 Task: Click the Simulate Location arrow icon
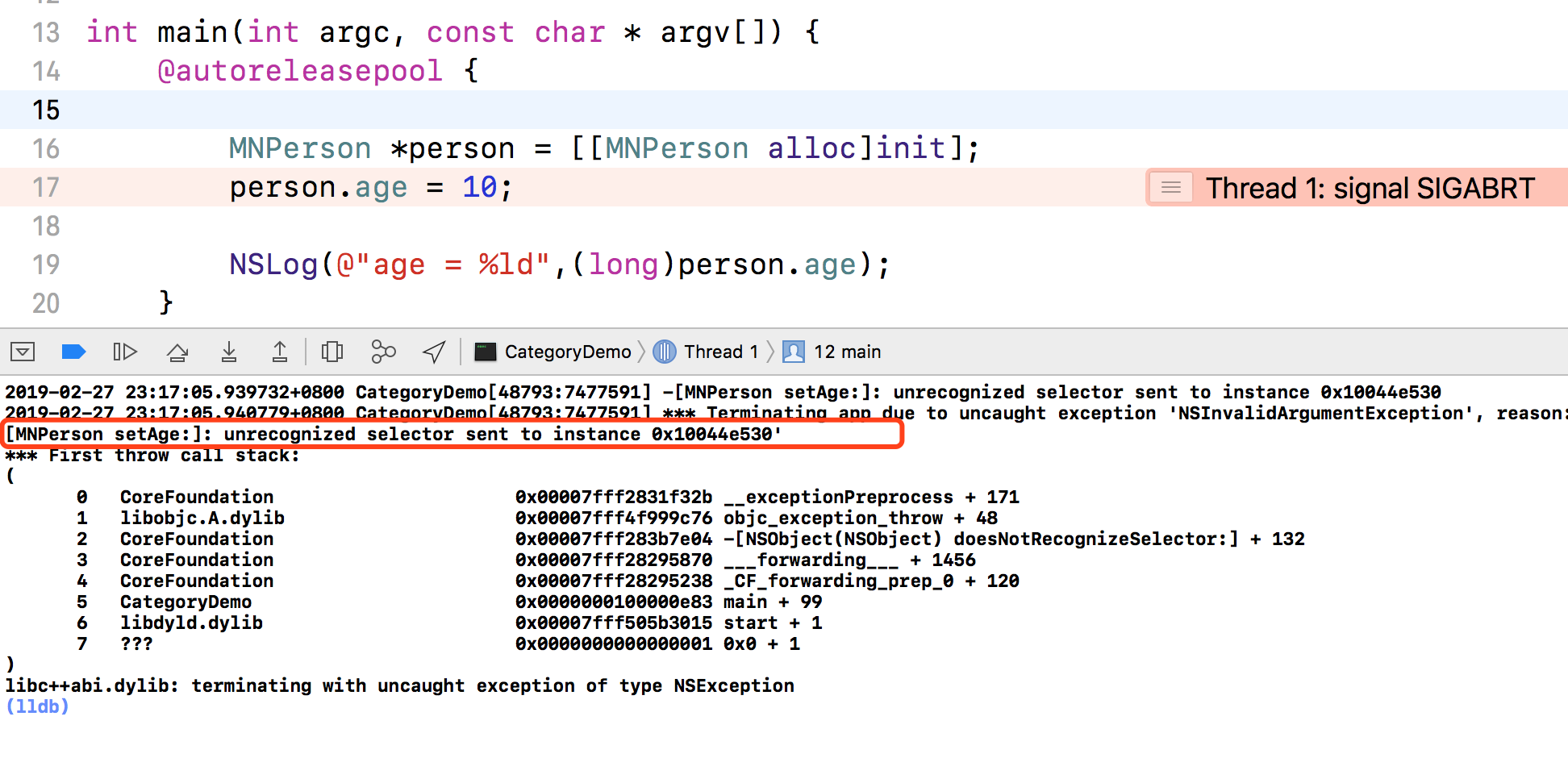tap(434, 352)
